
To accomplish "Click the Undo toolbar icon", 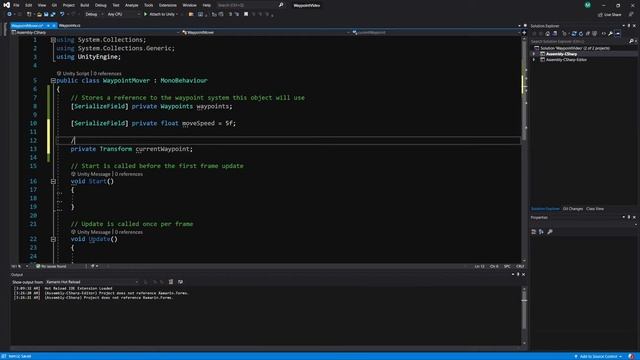I will point(62,14).
